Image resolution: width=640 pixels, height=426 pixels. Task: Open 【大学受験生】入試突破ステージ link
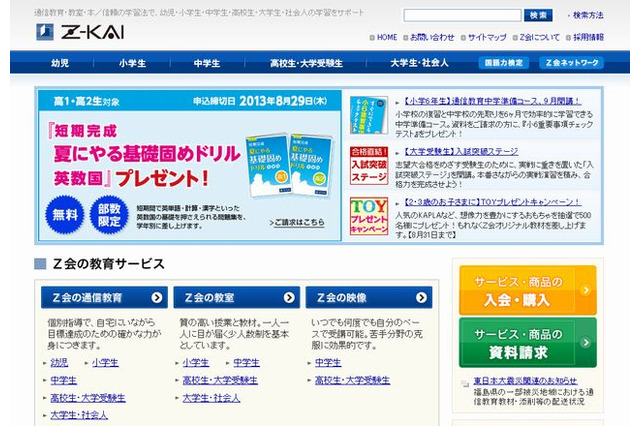coord(461,151)
